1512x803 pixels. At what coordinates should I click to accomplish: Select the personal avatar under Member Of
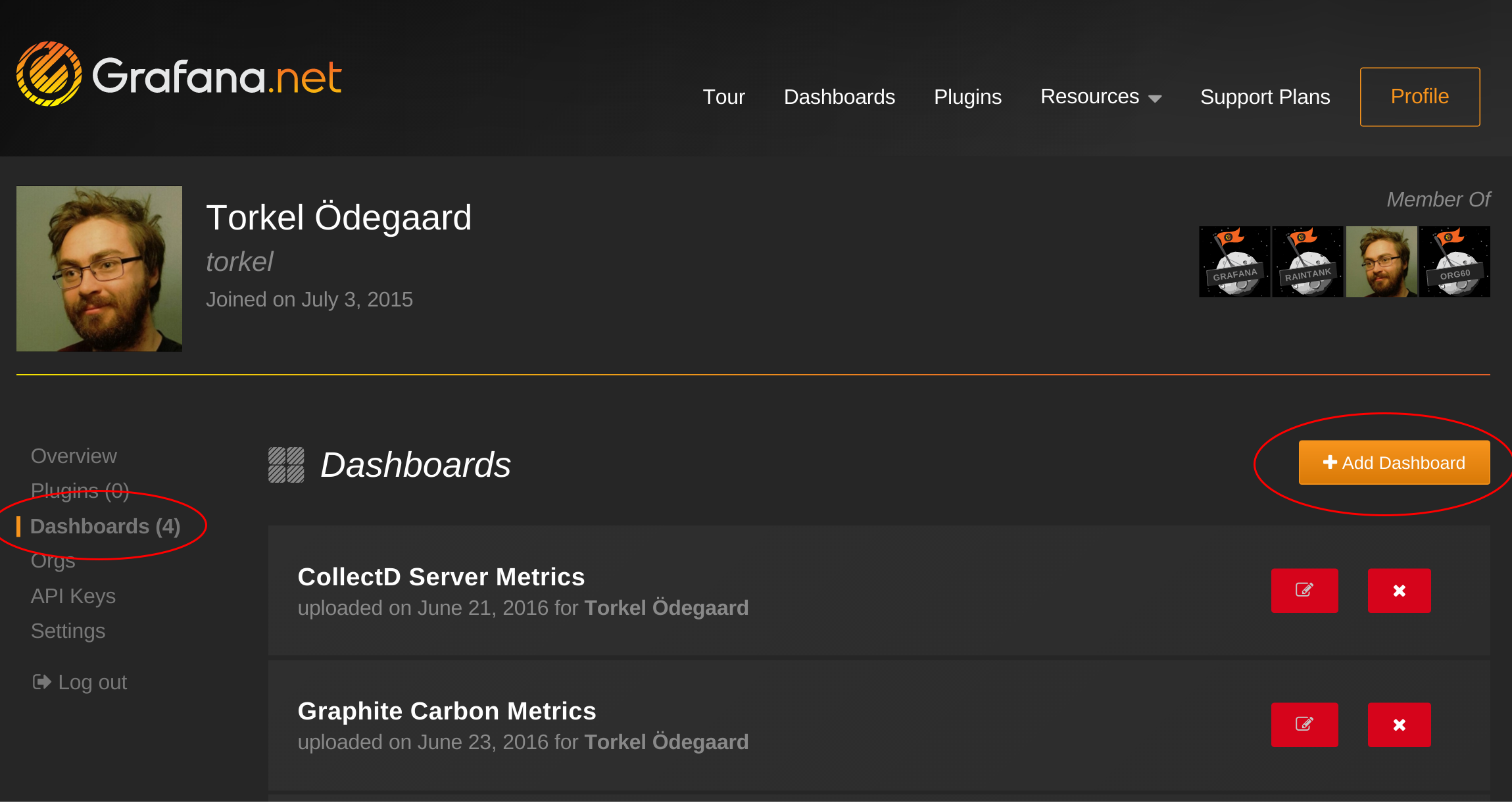click(1381, 262)
